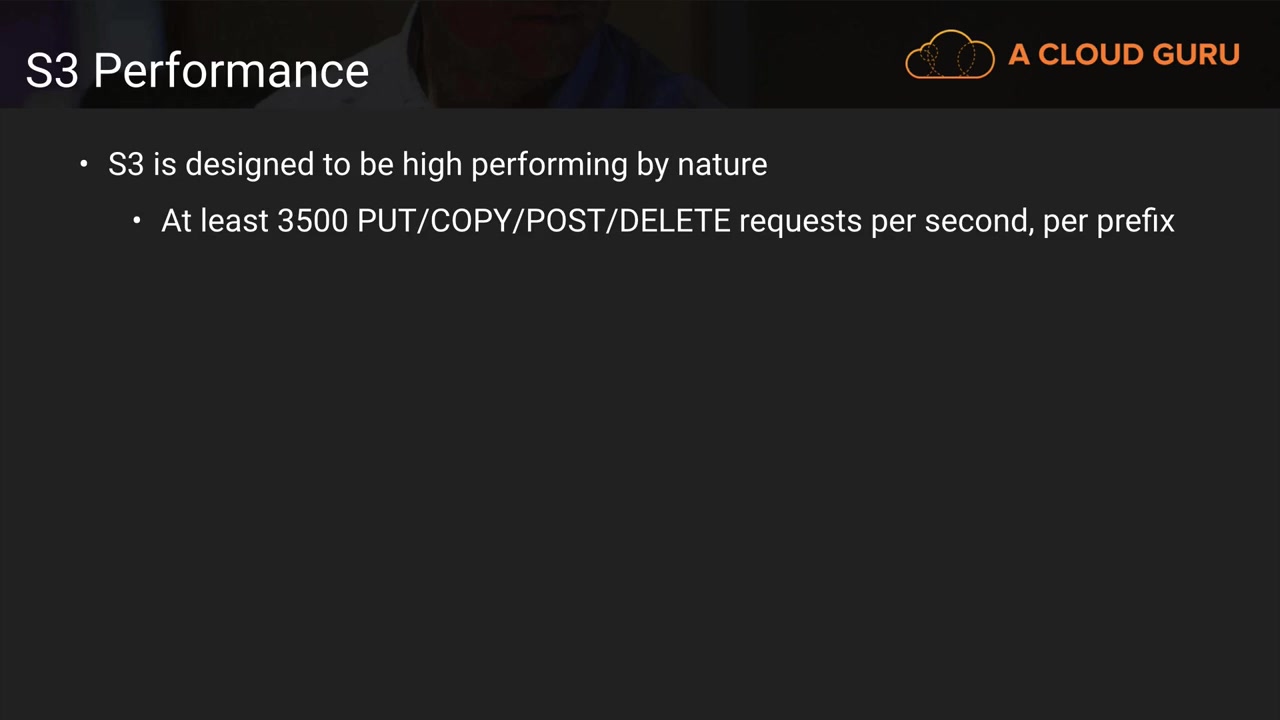Click the first-level bullet dot before "S3 is designed"
Viewport: 1280px width, 720px height.
click(x=84, y=164)
